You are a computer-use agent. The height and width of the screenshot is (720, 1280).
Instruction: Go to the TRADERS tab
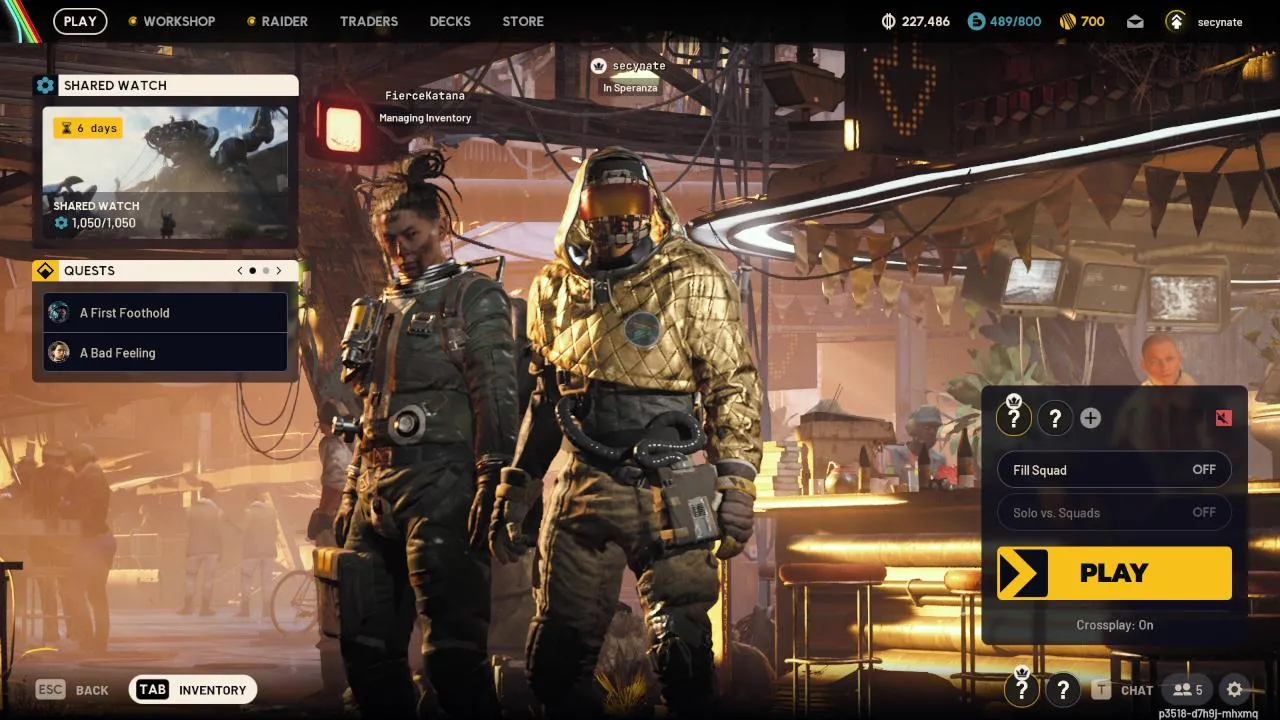click(369, 21)
